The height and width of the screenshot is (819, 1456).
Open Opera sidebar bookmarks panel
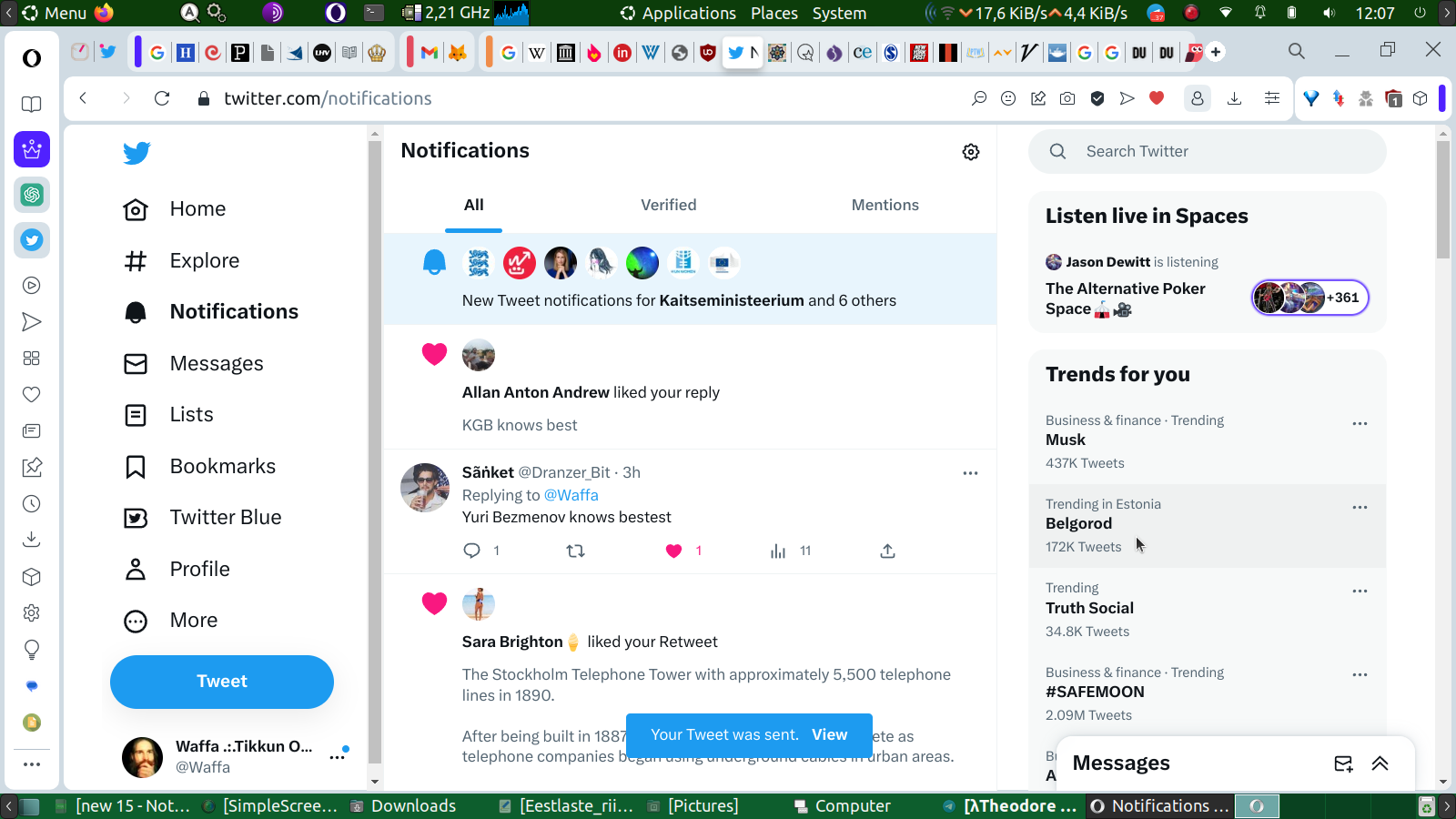[32, 395]
